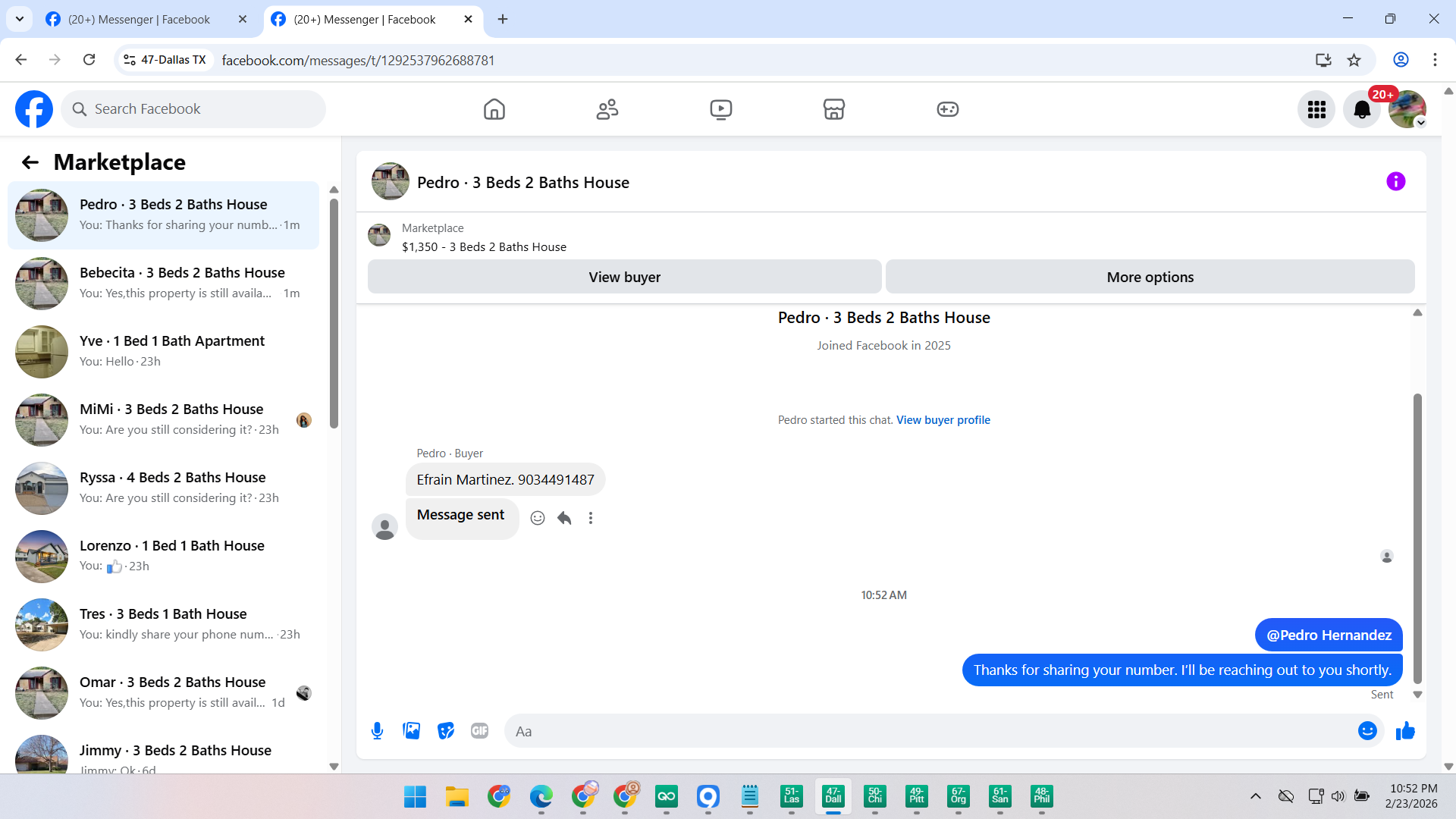Open View buyer profile link
This screenshot has width=1456, height=819.
(x=943, y=420)
